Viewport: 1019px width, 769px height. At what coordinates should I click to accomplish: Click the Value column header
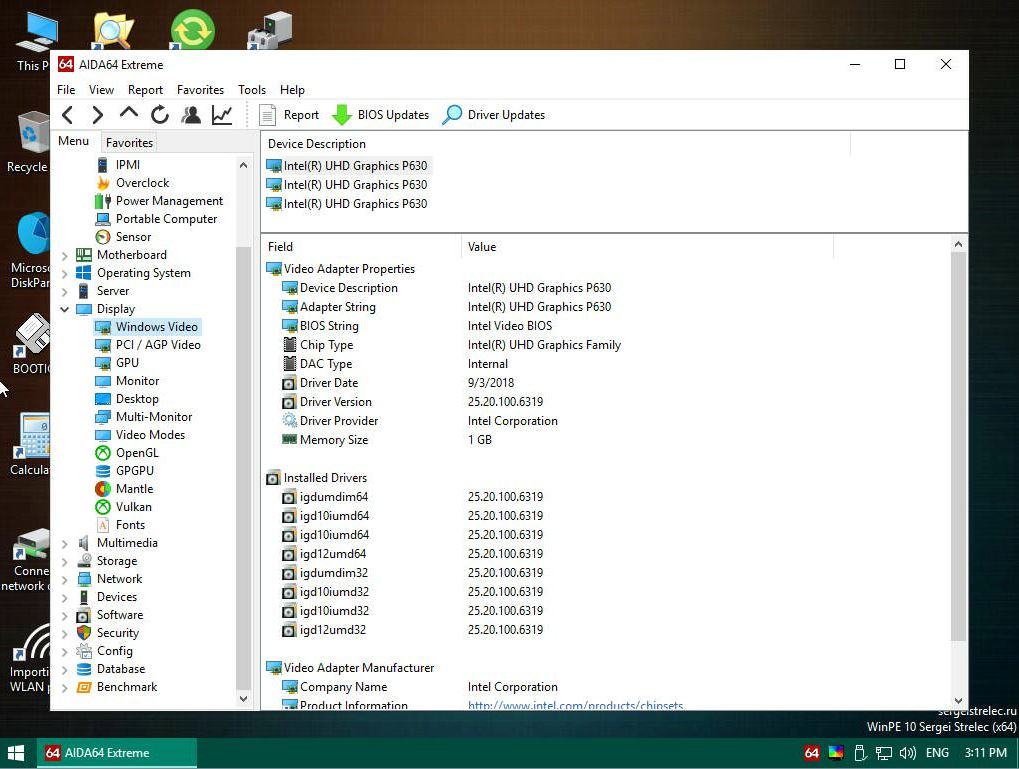pyautogui.click(x=647, y=247)
